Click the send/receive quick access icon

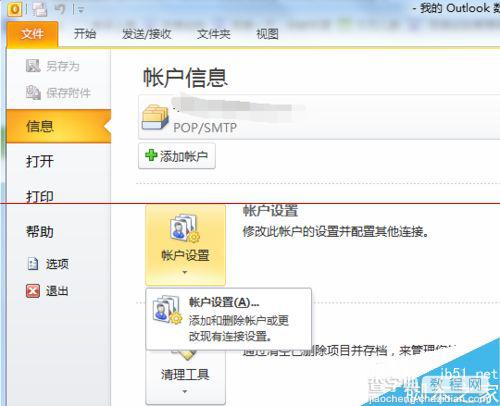pos(40,9)
